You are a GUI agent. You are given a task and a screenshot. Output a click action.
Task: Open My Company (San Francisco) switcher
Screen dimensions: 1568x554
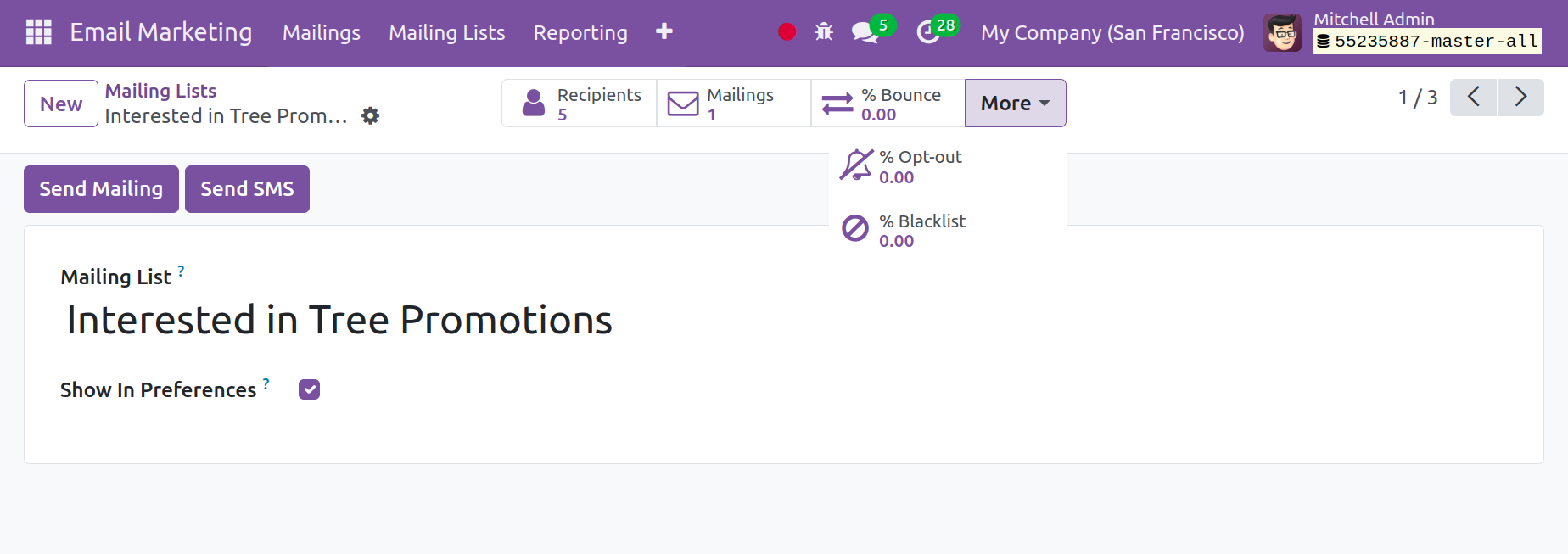tap(1112, 33)
